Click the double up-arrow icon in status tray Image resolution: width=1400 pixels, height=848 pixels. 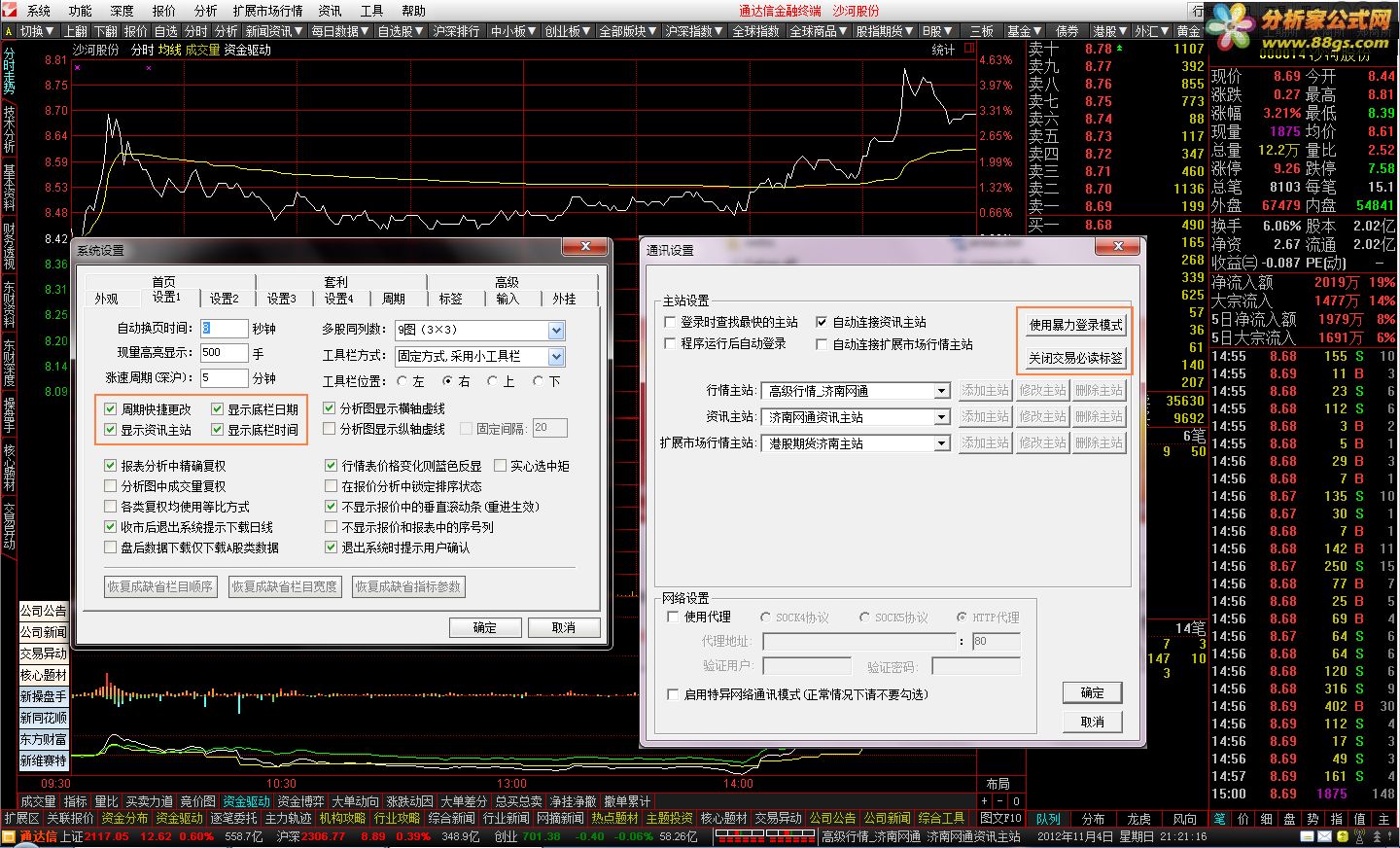1375,836
